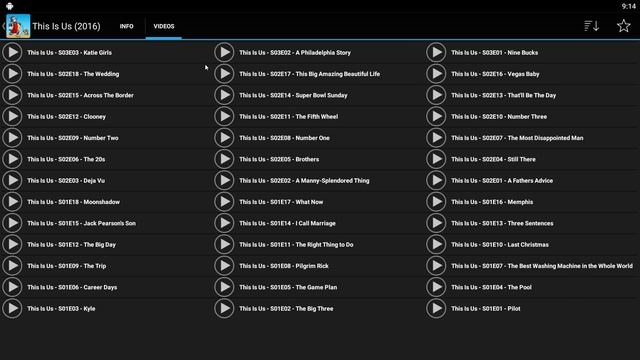Open the This Is Us show thumbnail
Viewport: 640px width, 360px height.
(x=18, y=26)
